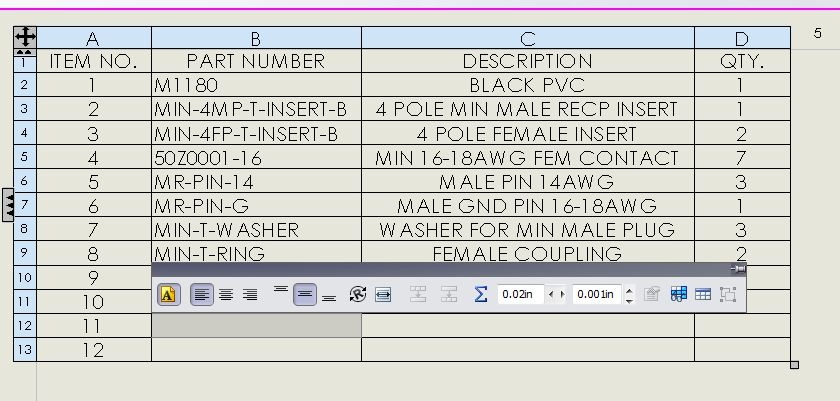Click the text rotation icon
This screenshot has width=840, height=401.
(x=357, y=294)
